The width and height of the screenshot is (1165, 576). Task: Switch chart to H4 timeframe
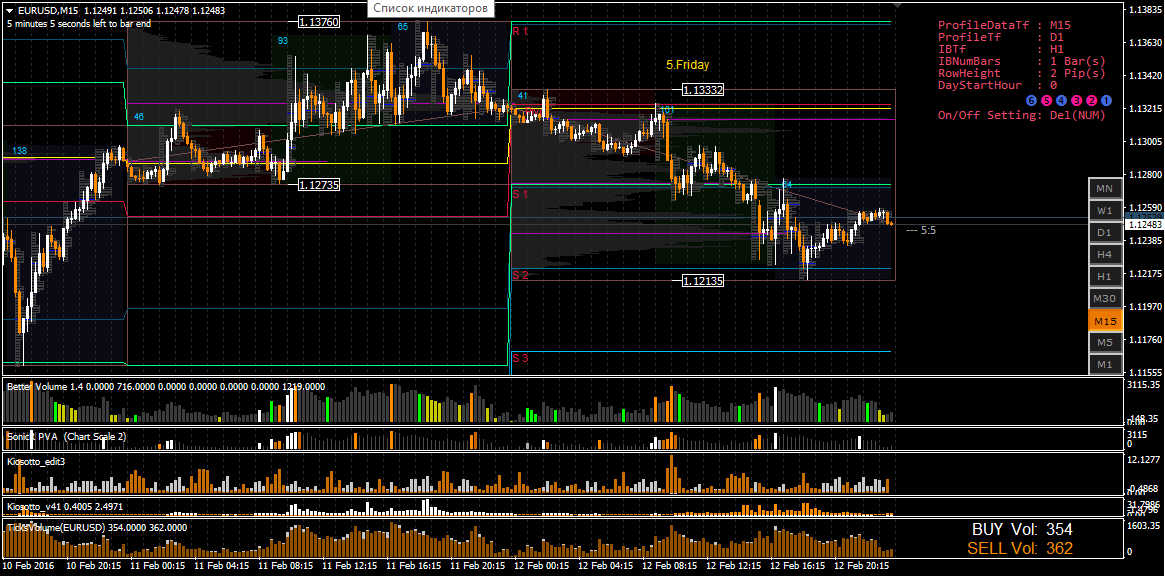[1104, 255]
